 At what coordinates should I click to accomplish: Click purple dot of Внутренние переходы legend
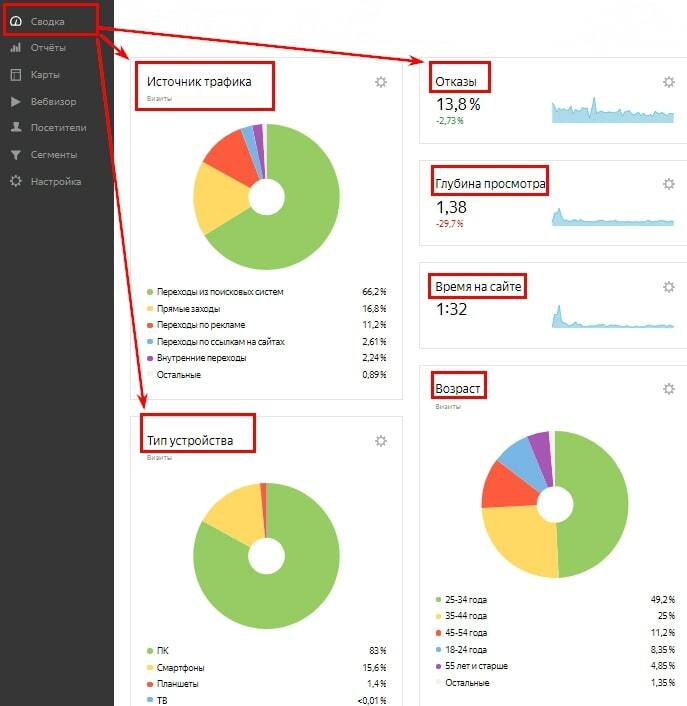tap(150, 358)
